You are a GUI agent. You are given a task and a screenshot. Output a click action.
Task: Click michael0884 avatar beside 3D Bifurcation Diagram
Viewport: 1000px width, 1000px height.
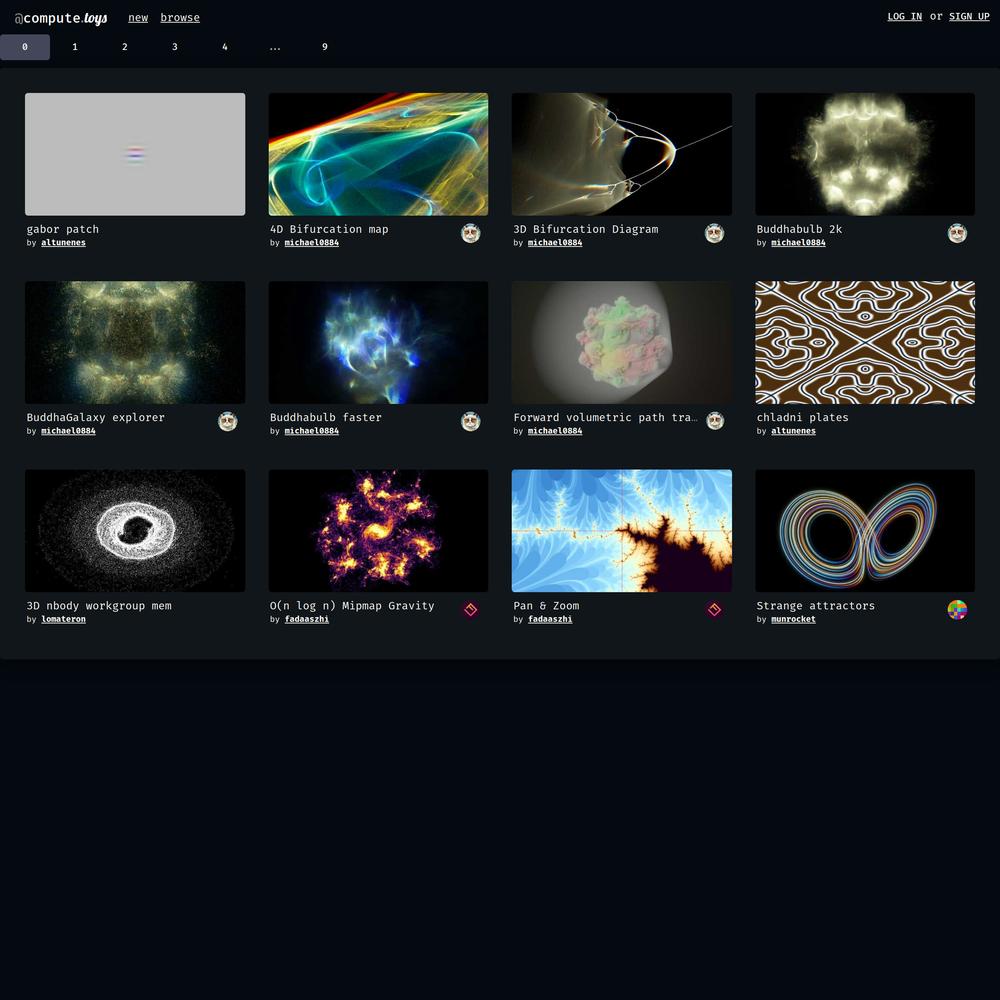point(714,233)
